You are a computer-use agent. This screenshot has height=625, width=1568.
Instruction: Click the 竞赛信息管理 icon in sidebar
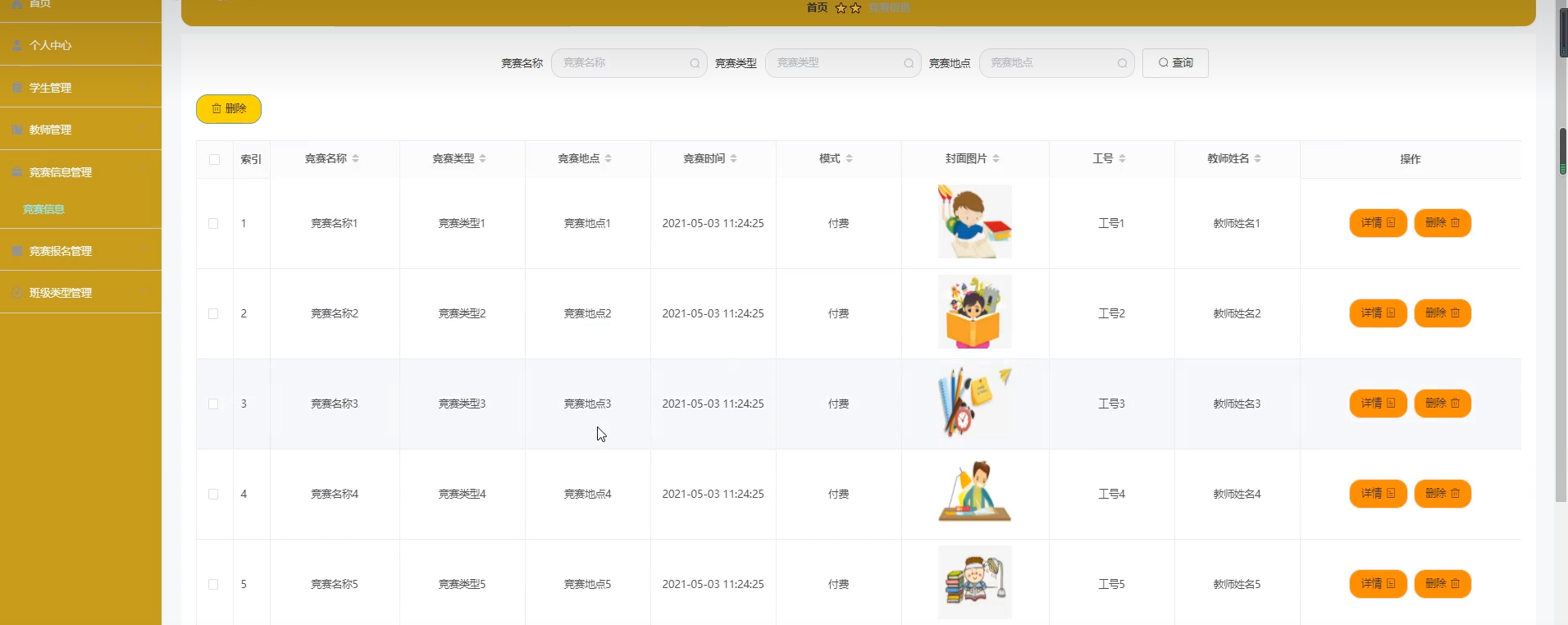pyautogui.click(x=17, y=172)
